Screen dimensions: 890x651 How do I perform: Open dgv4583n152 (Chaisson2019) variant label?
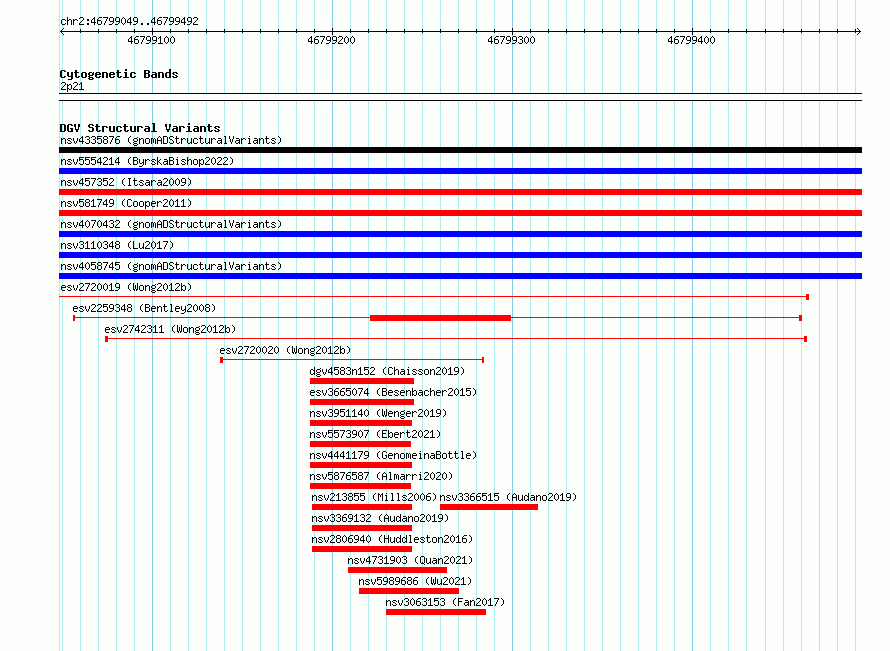pyautogui.click(x=387, y=371)
